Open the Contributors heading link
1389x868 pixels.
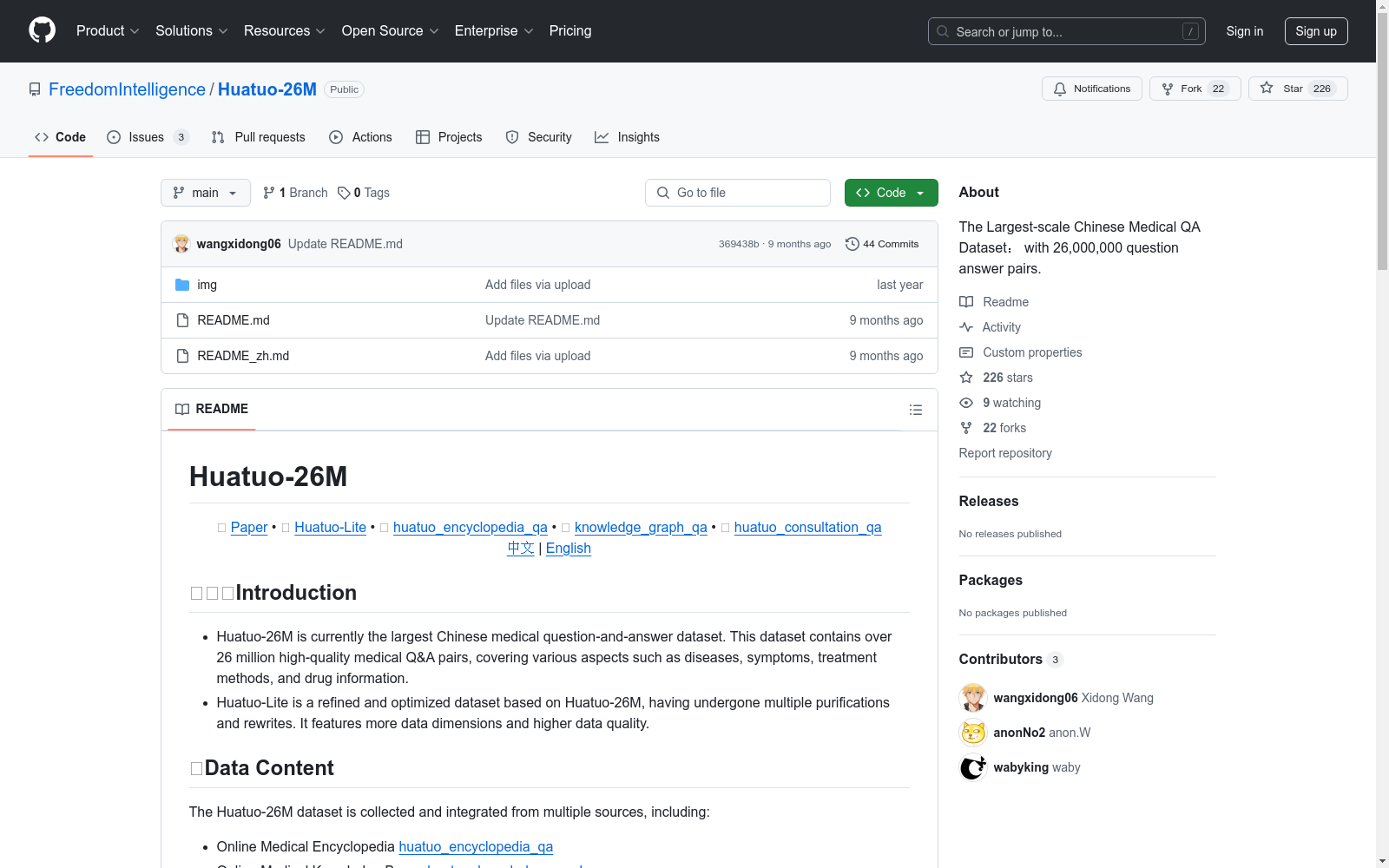pyautogui.click(x=1011, y=659)
